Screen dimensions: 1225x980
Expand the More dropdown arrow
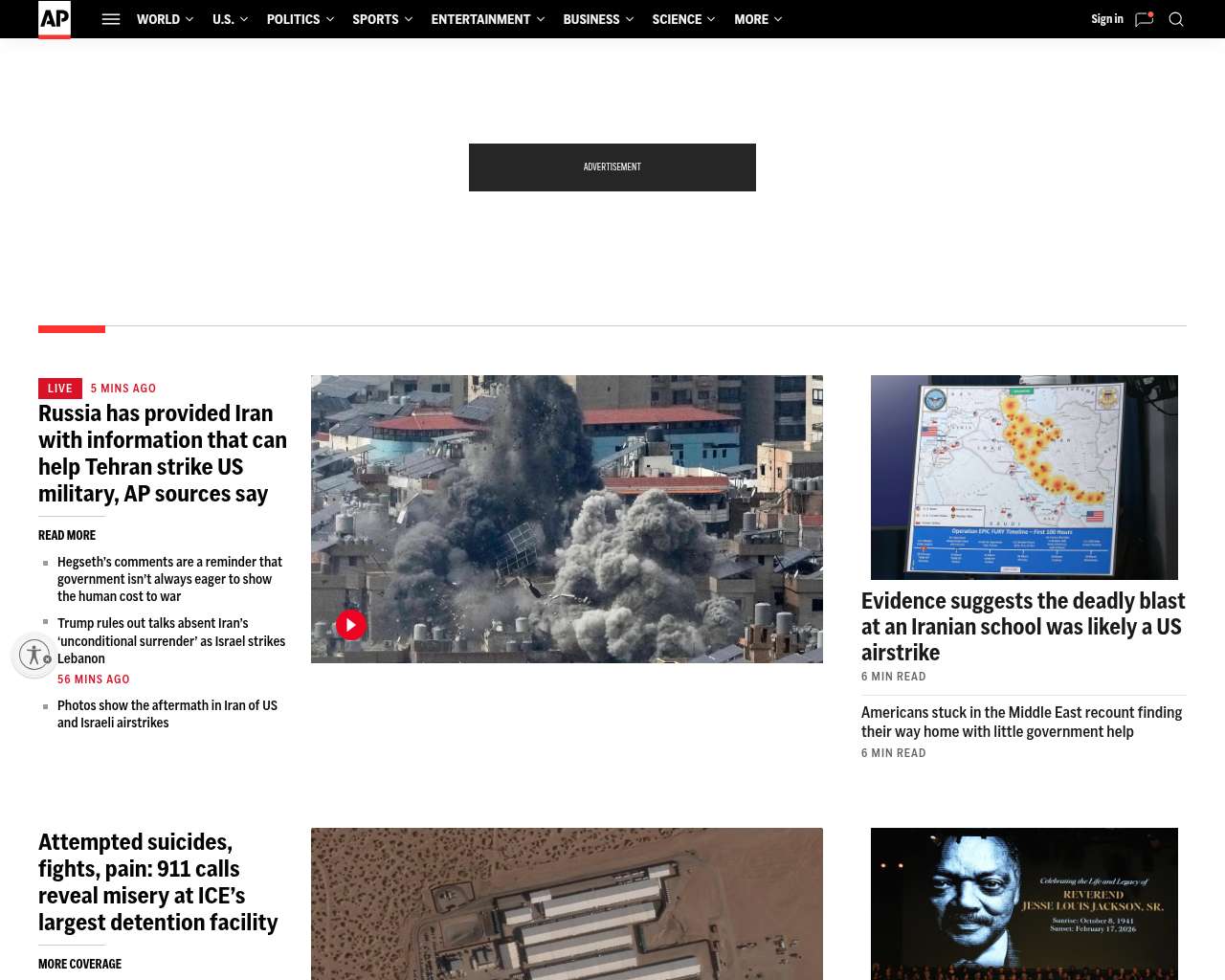pyautogui.click(x=778, y=19)
